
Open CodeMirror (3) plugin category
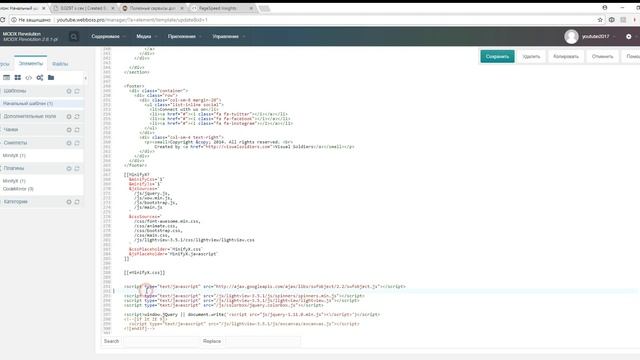18,189
